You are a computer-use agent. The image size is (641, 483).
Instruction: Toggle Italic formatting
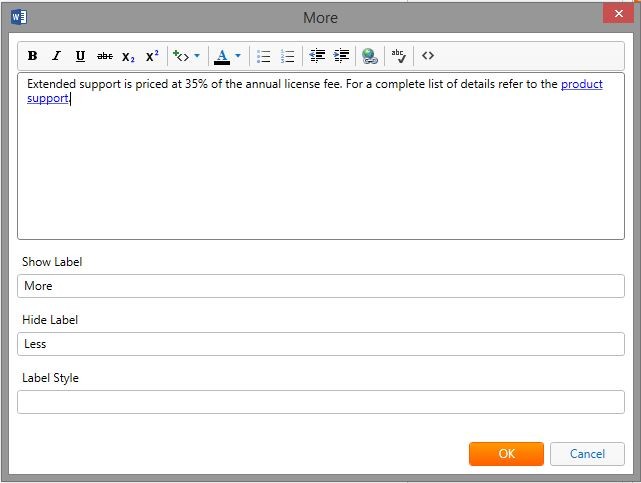point(56,56)
